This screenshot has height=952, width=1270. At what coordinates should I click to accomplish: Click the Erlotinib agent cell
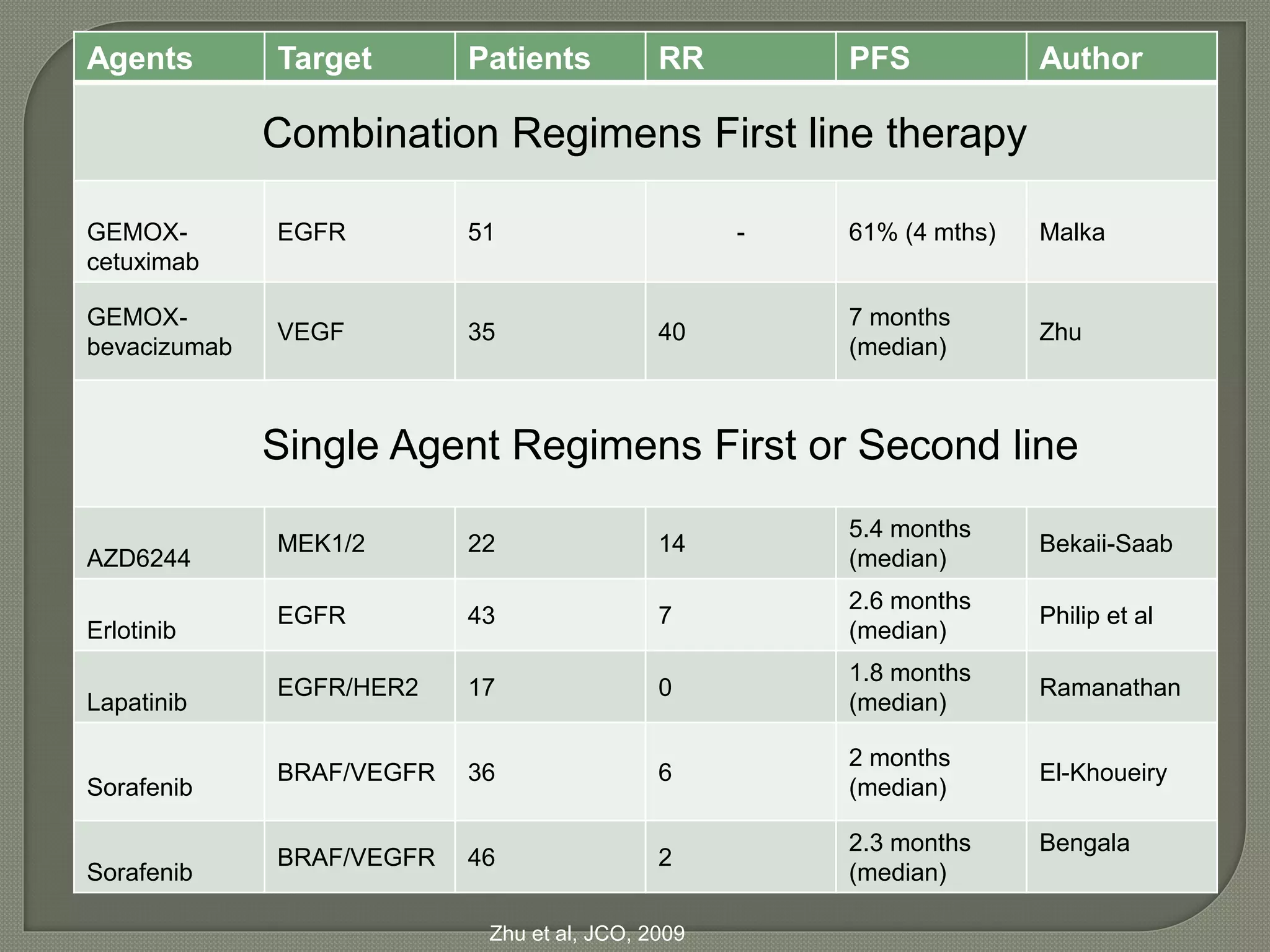169,615
